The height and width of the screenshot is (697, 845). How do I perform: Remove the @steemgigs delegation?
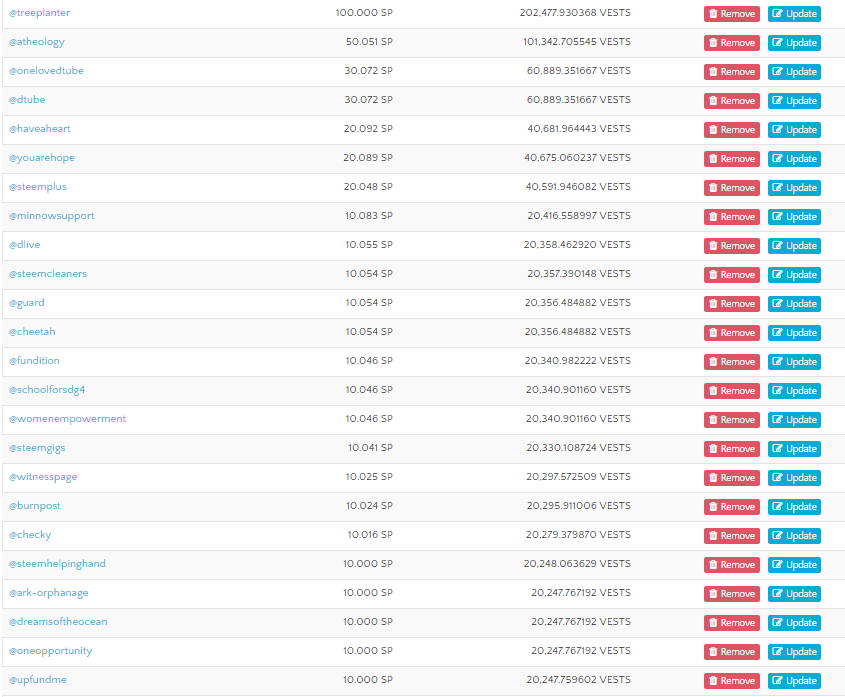point(732,449)
